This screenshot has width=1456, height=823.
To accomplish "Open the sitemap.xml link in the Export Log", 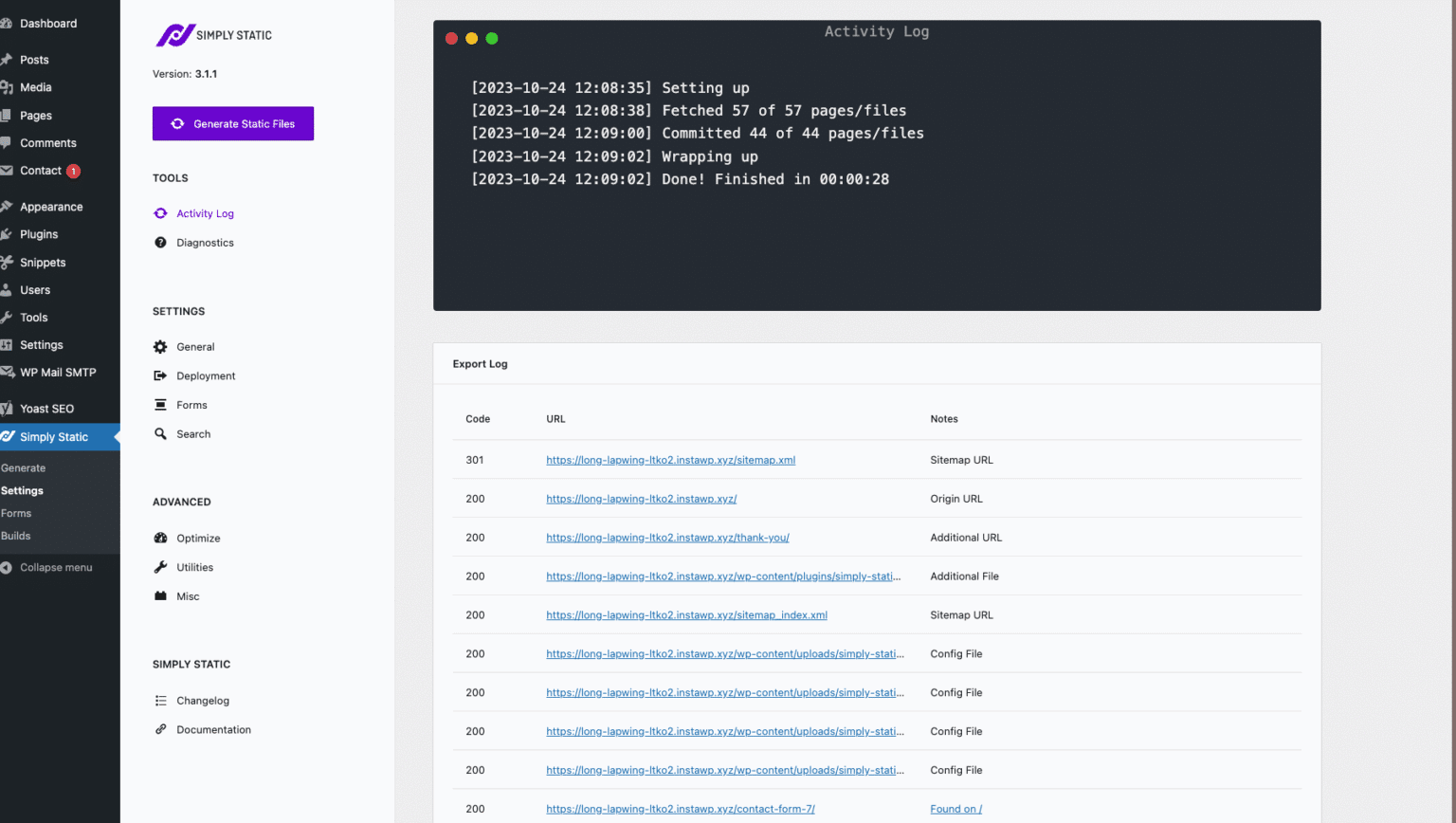I will tap(670, 460).
